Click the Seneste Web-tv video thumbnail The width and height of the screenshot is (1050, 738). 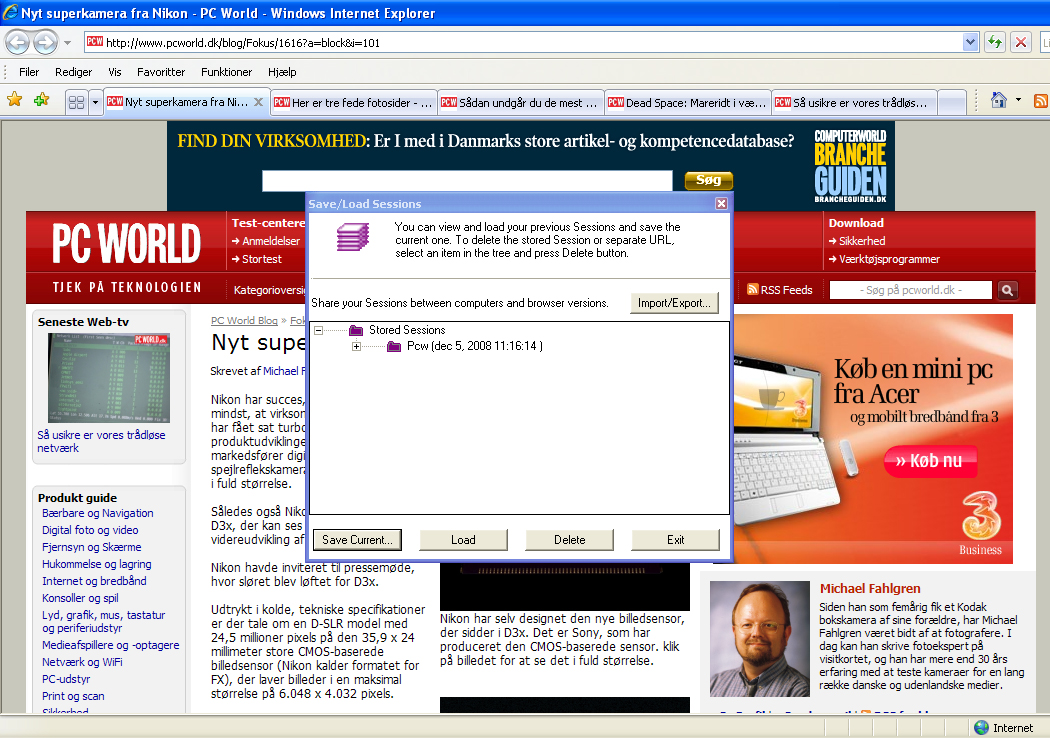click(108, 378)
